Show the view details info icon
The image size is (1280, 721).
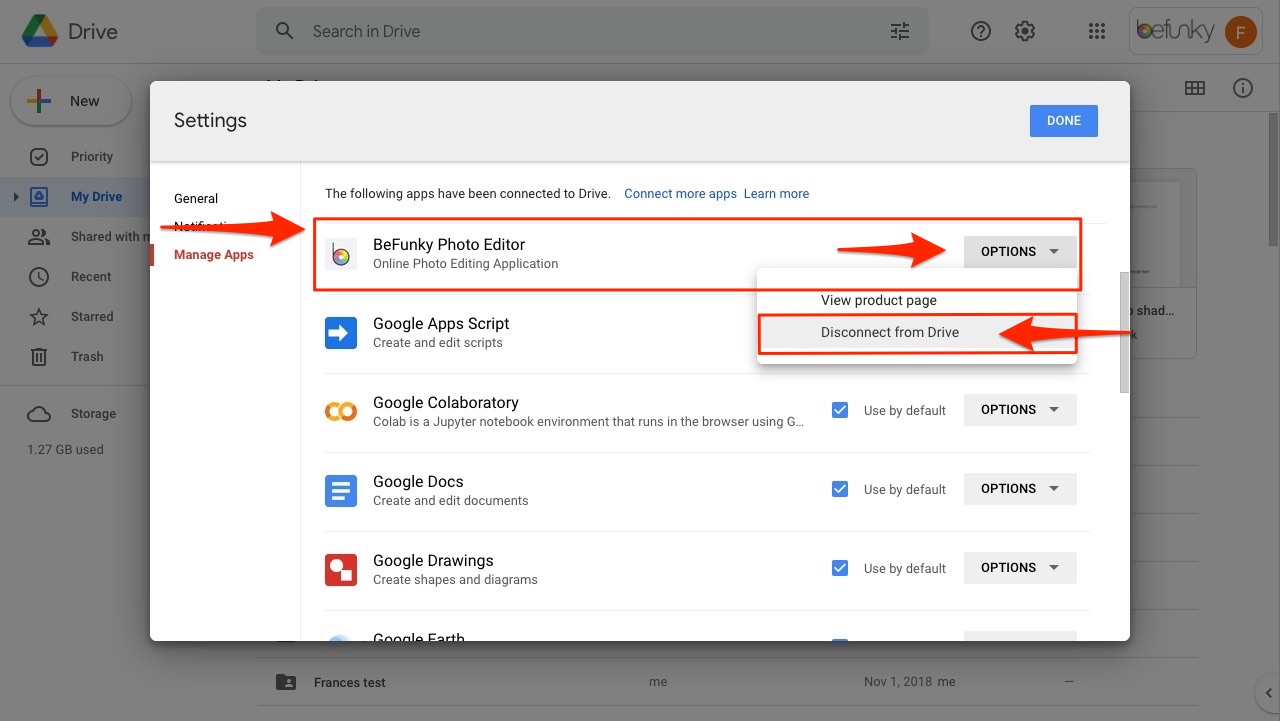[x=1243, y=88]
